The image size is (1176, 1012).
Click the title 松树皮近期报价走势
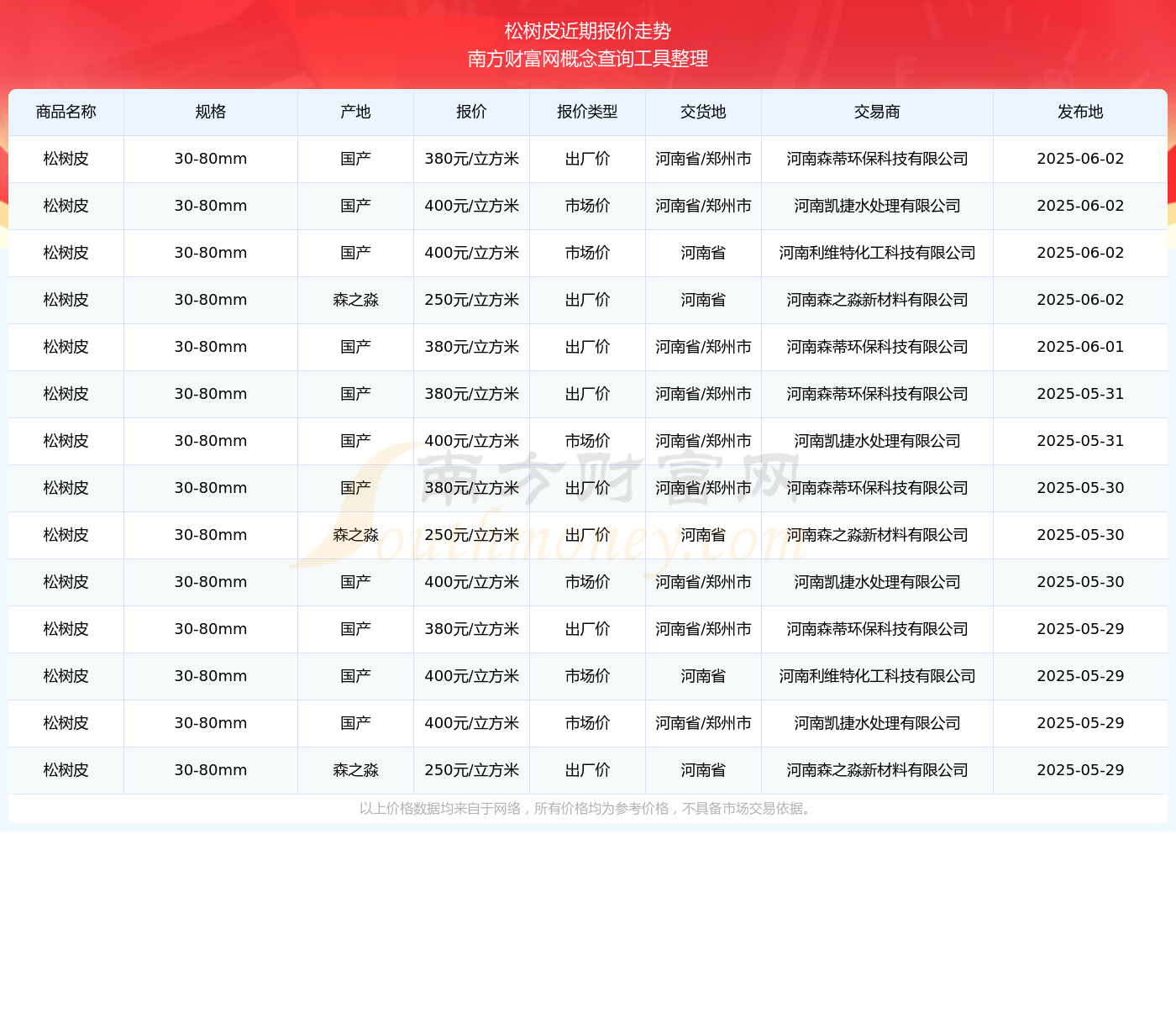click(x=588, y=31)
